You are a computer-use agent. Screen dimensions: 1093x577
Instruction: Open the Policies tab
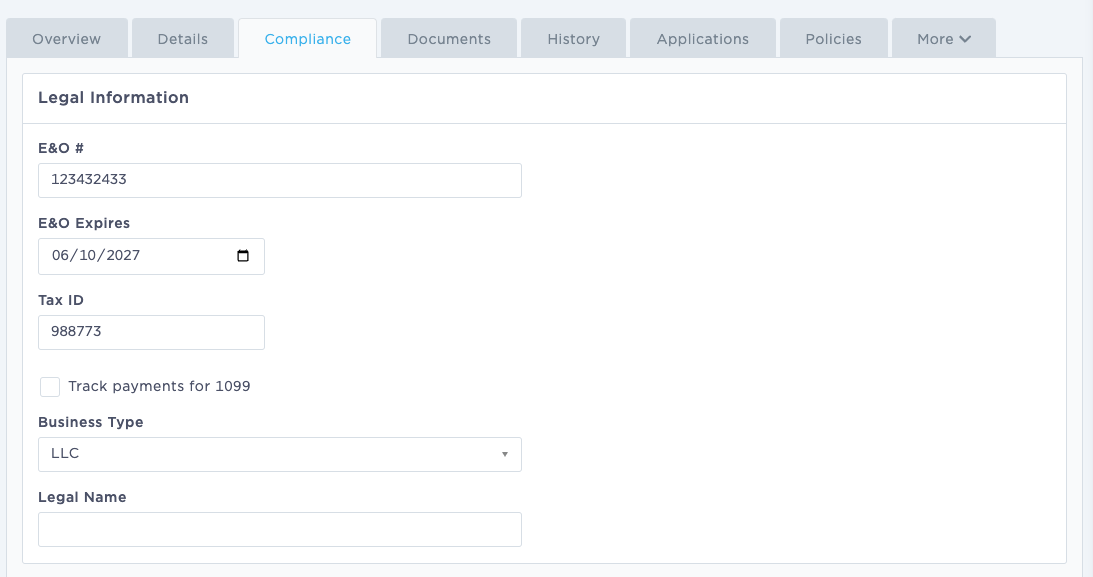tap(833, 38)
